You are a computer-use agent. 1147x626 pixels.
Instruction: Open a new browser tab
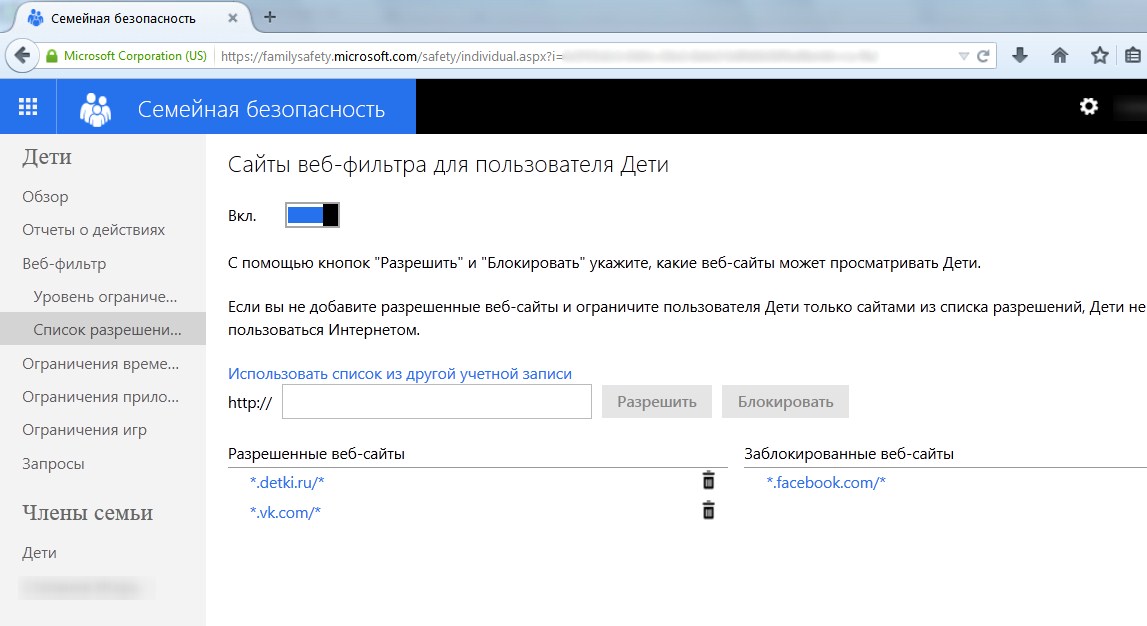pyautogui.click(x=270, y=17)
